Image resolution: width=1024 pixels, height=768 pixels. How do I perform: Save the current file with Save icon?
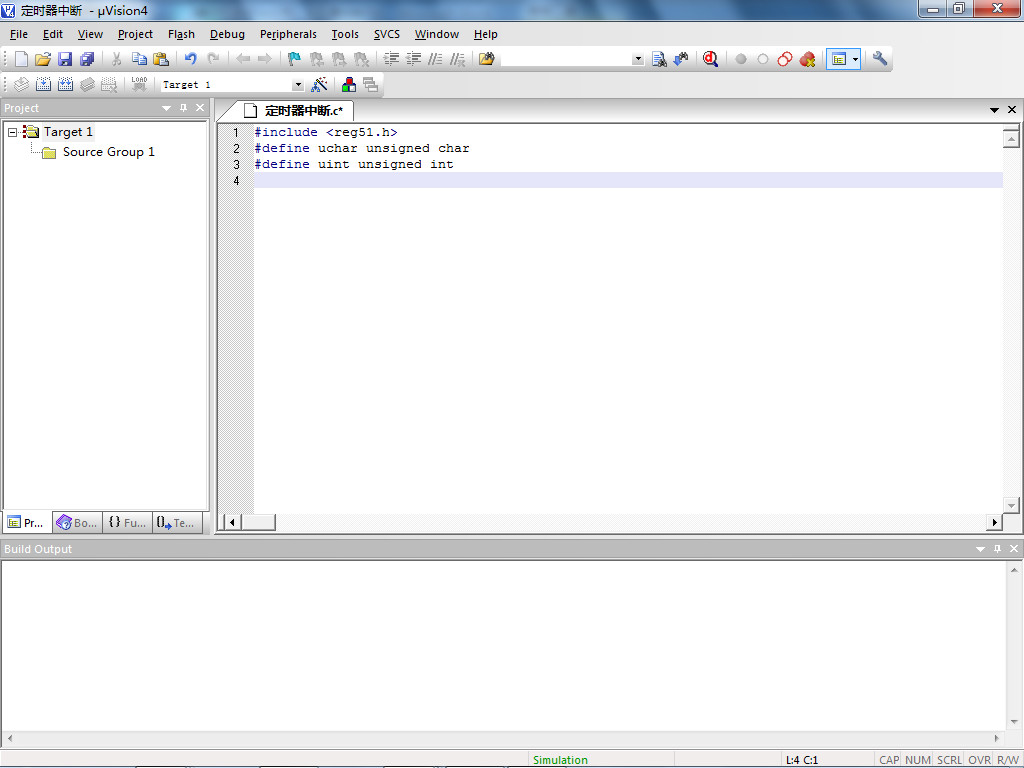(65, 59)
